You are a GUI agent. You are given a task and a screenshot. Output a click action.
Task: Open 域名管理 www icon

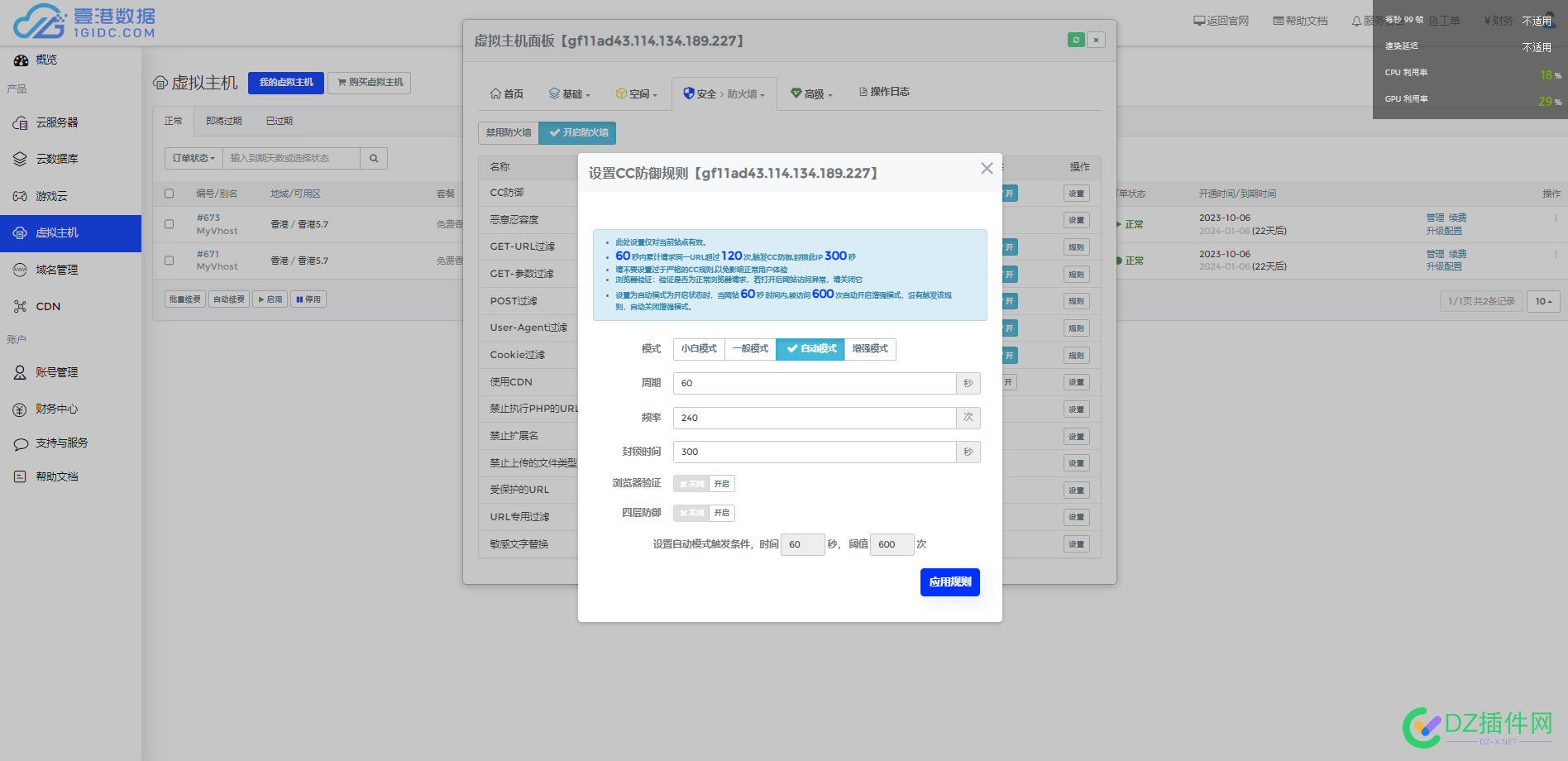click(21, 270)
